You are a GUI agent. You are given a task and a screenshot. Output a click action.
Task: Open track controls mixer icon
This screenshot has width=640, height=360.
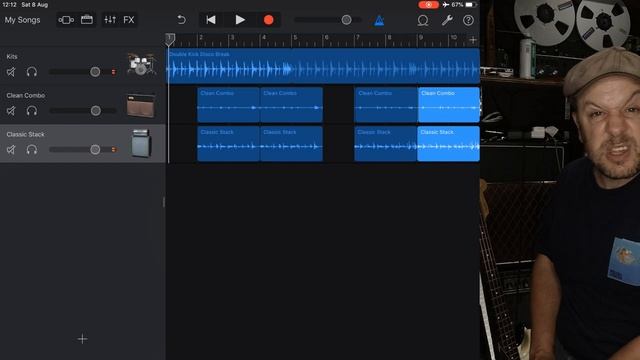point(110,20)
